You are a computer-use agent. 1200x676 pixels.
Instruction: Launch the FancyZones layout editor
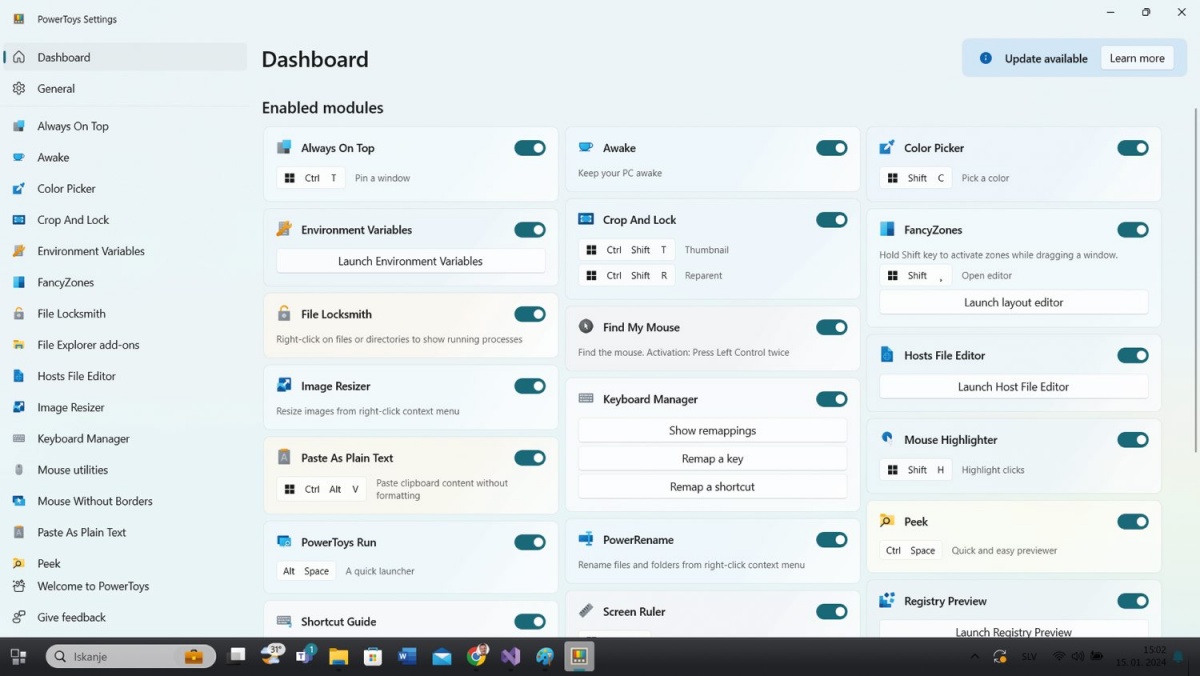(1014, 302)
